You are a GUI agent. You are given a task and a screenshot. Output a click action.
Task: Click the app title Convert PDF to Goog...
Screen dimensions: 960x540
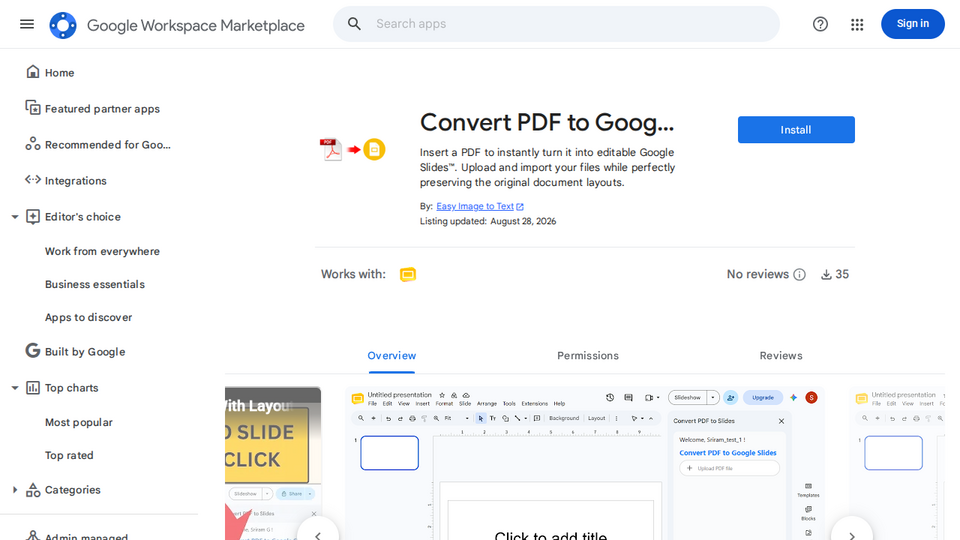tap(547, 122)
